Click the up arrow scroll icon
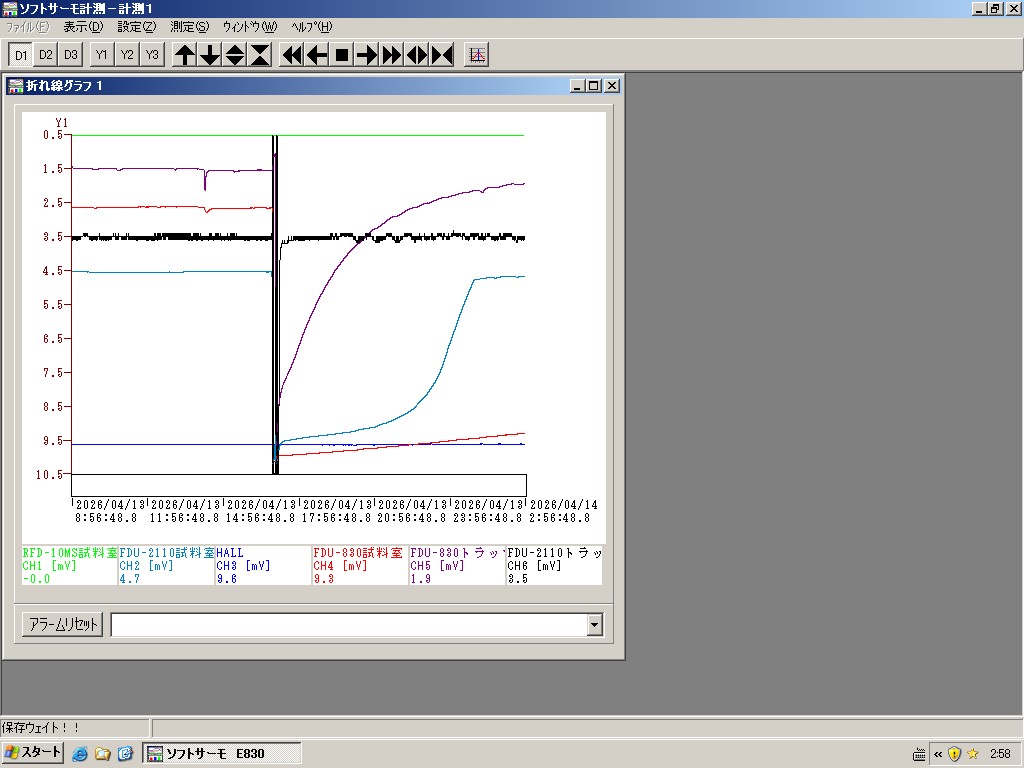1024x768 pixels. 185,55
